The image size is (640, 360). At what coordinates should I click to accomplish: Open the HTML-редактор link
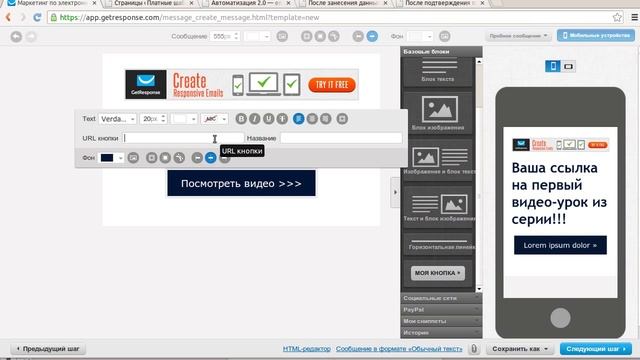(x=307, y=349)
